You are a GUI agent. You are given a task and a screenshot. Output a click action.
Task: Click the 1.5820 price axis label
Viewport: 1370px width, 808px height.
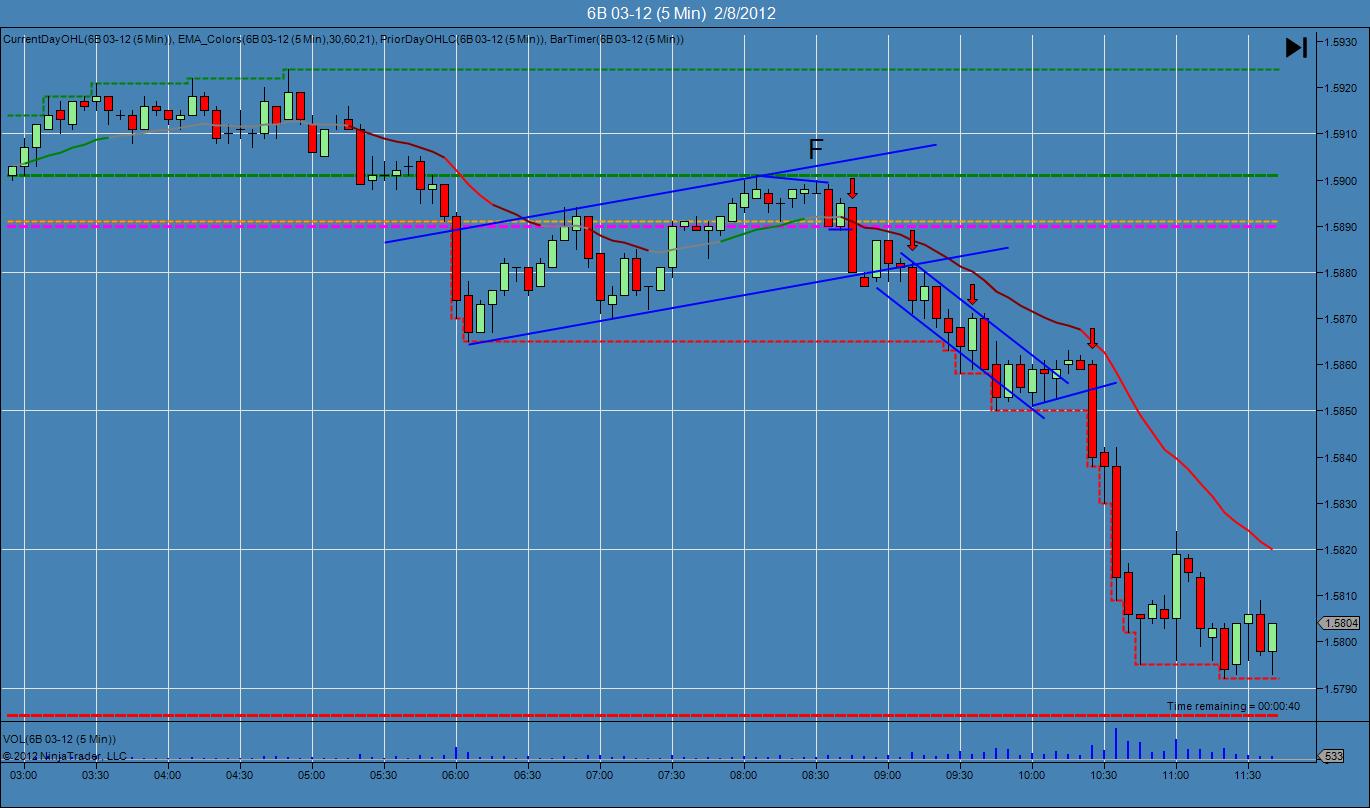(1341, 550)
